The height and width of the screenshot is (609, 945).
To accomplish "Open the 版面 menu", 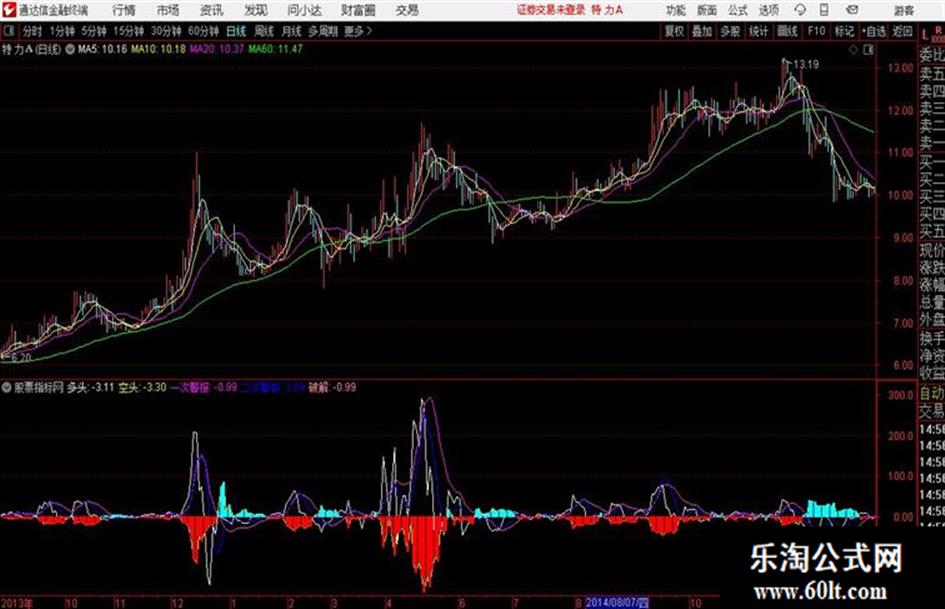I will point(706,10).
